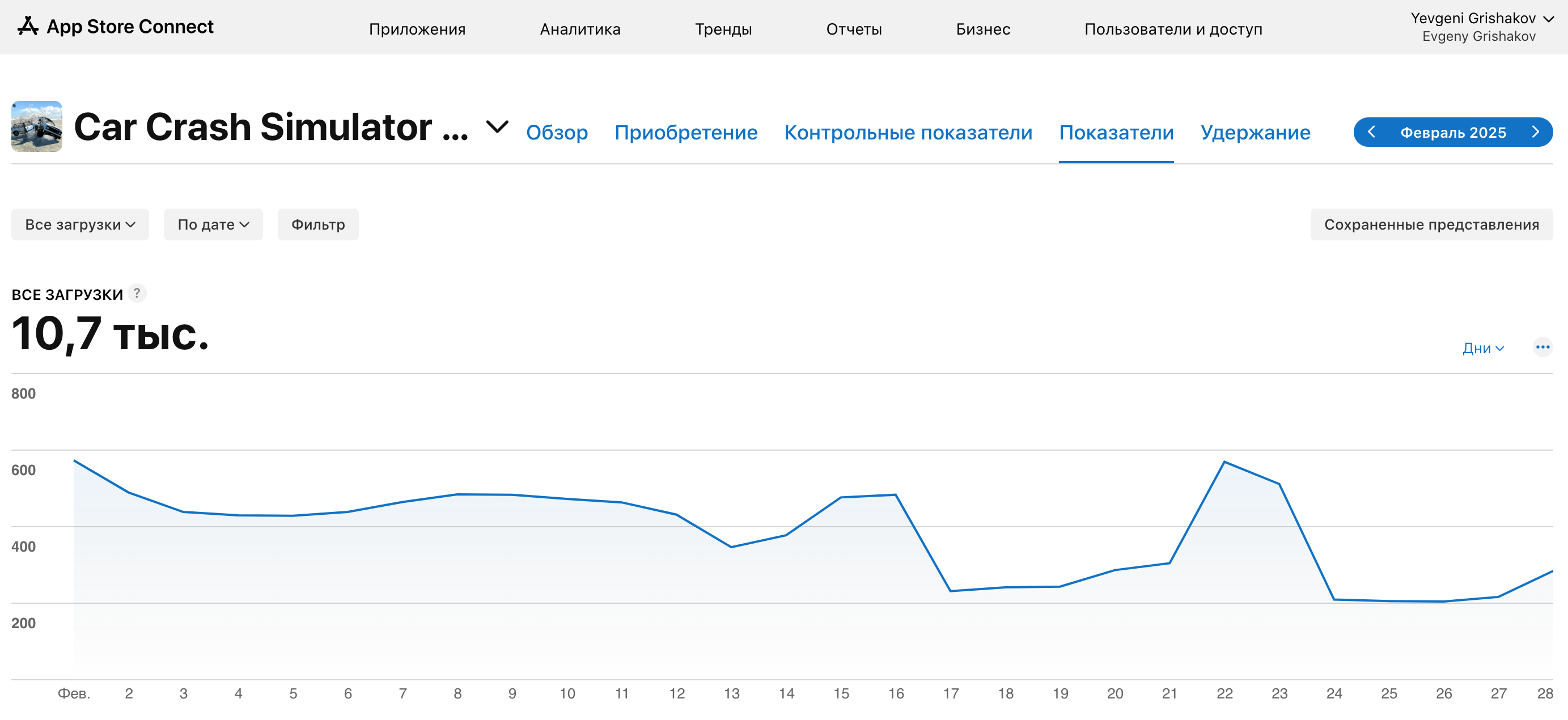Open the three-dots chart options menu

pyautogui.click(x=1542, y=348)
